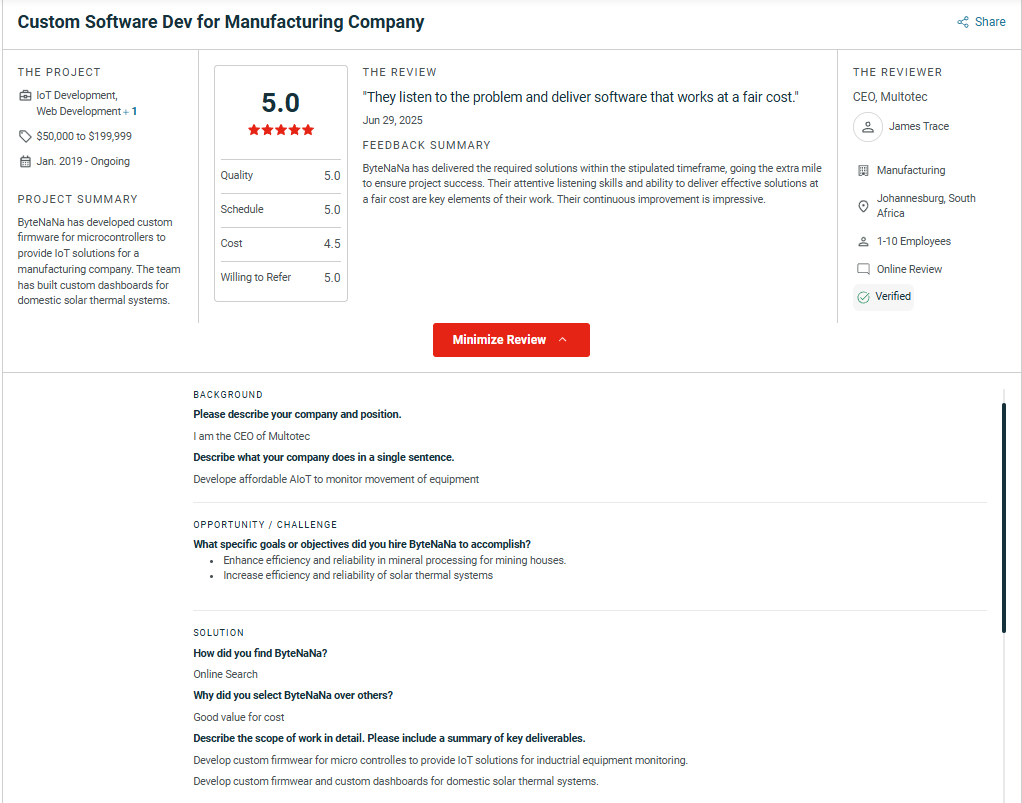The image size is (1022, 803).
Task: Click the Minimize Review chevron arrow
Action: click(x=563, y=340)
